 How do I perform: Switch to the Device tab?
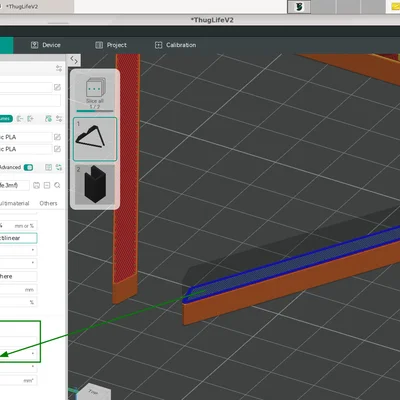46,45
